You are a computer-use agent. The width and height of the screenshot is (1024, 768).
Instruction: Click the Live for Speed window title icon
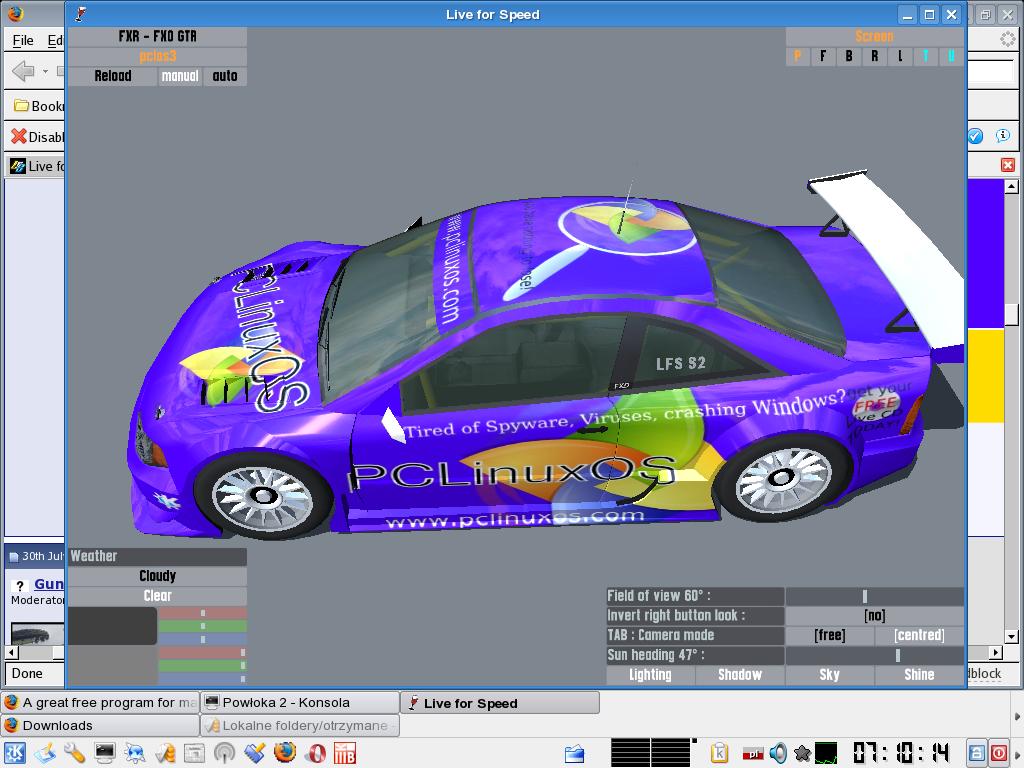point(81,14)
